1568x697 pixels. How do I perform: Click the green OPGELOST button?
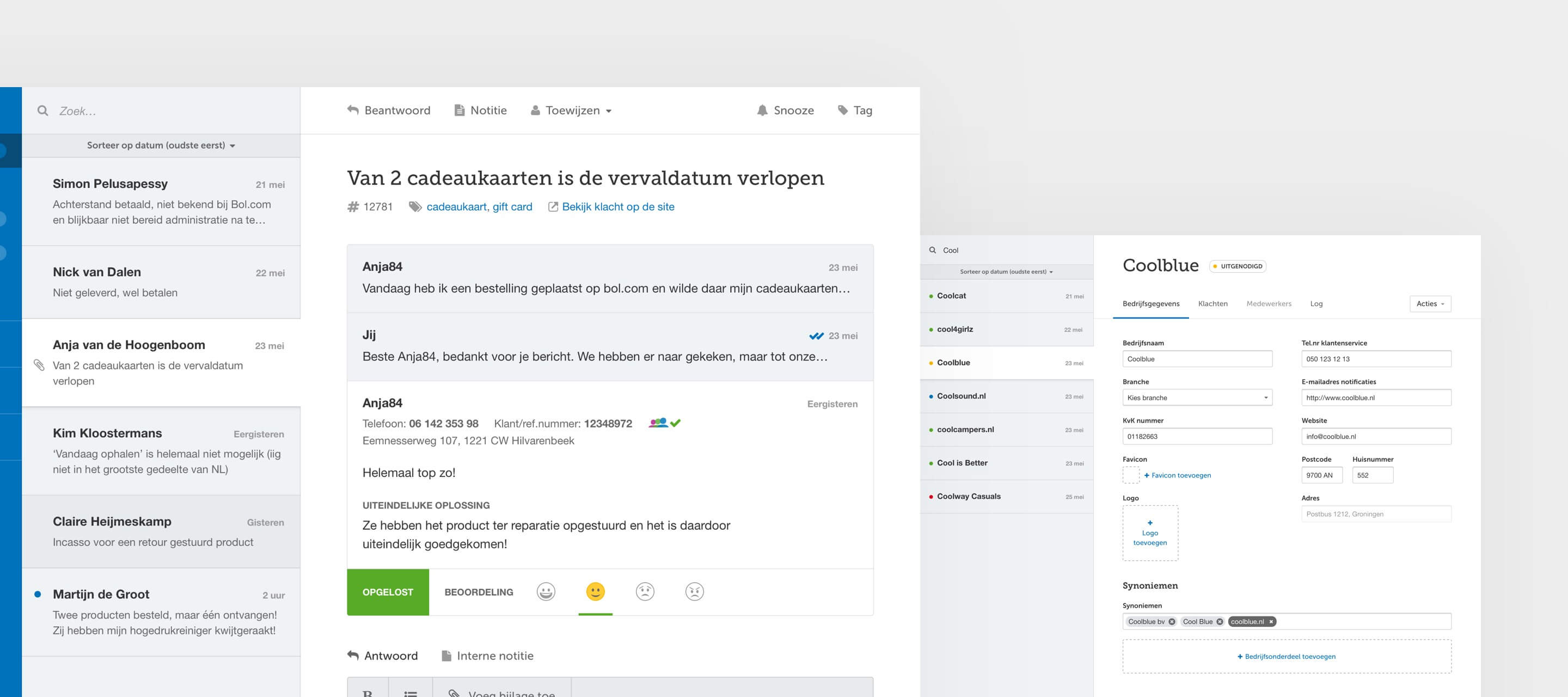[x=388, y=592]
